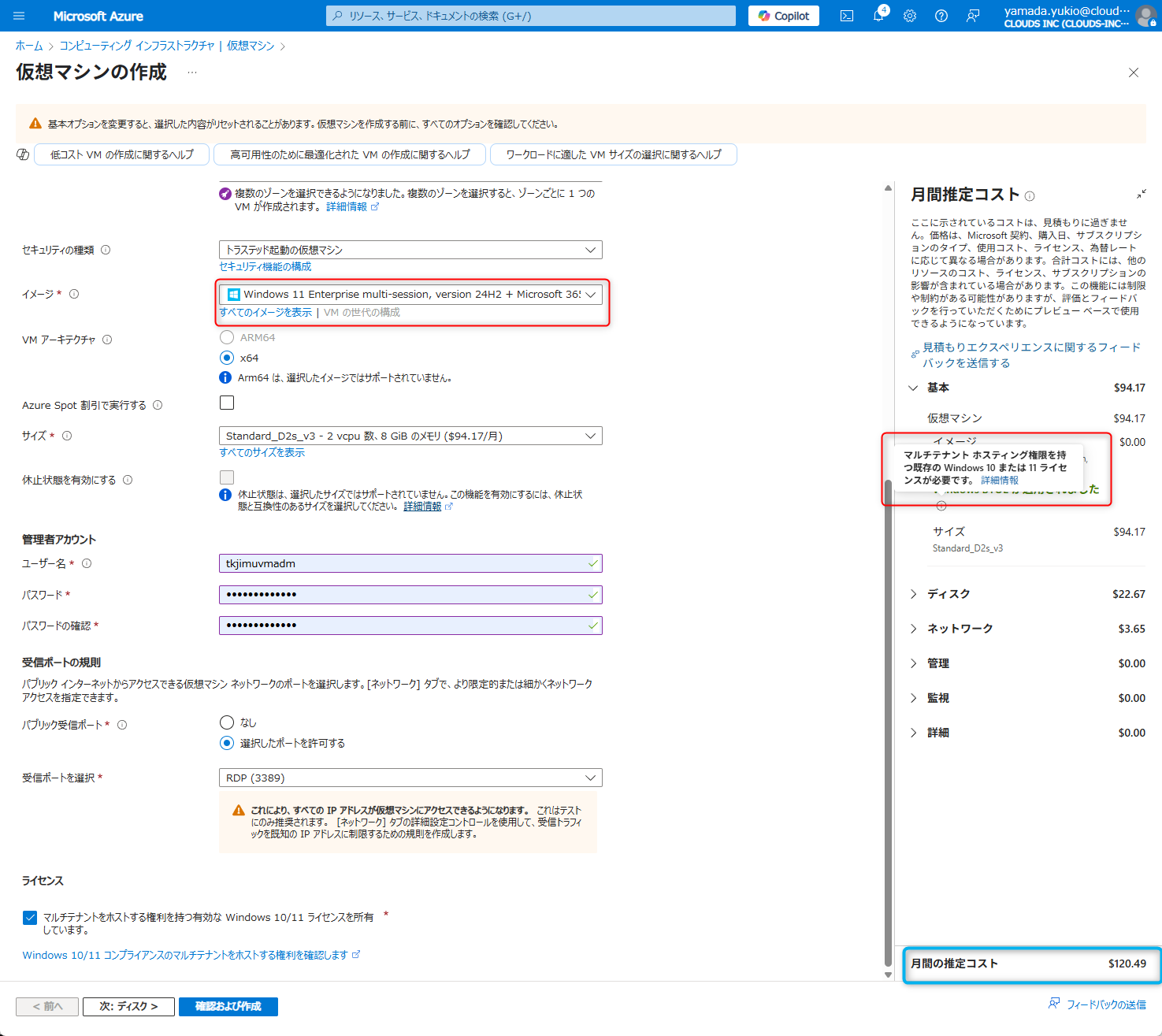This screenshot has height=1036, width=1162.
Task: Show info tooltip for パブリック受信ポート
Action: (122, 725)
